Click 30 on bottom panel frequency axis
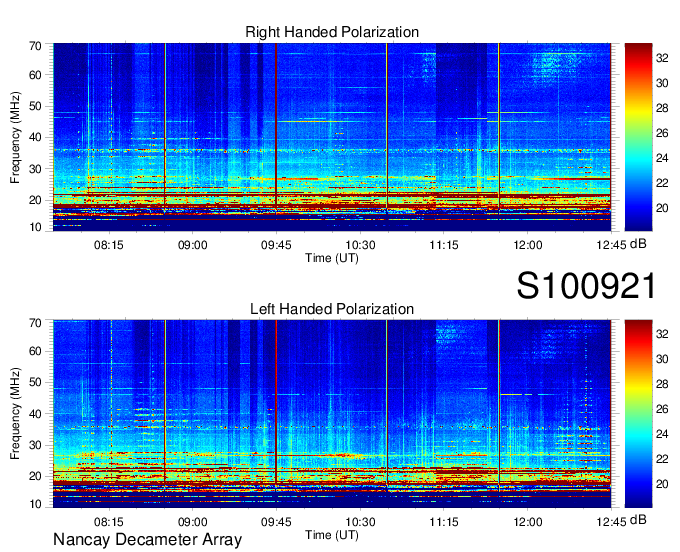Image resolution: width=680 pixels, height=552 pixels. point(35,445)
